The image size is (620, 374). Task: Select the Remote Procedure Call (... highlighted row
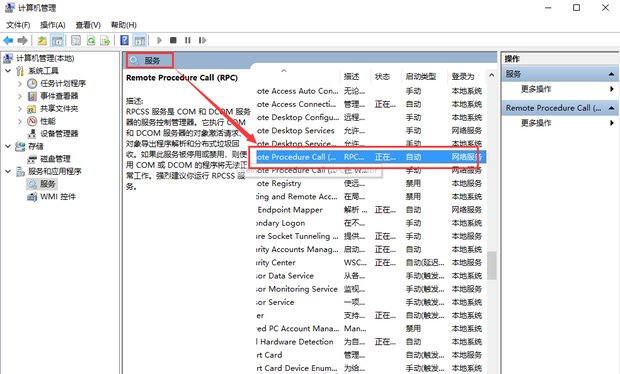[371, 157]
